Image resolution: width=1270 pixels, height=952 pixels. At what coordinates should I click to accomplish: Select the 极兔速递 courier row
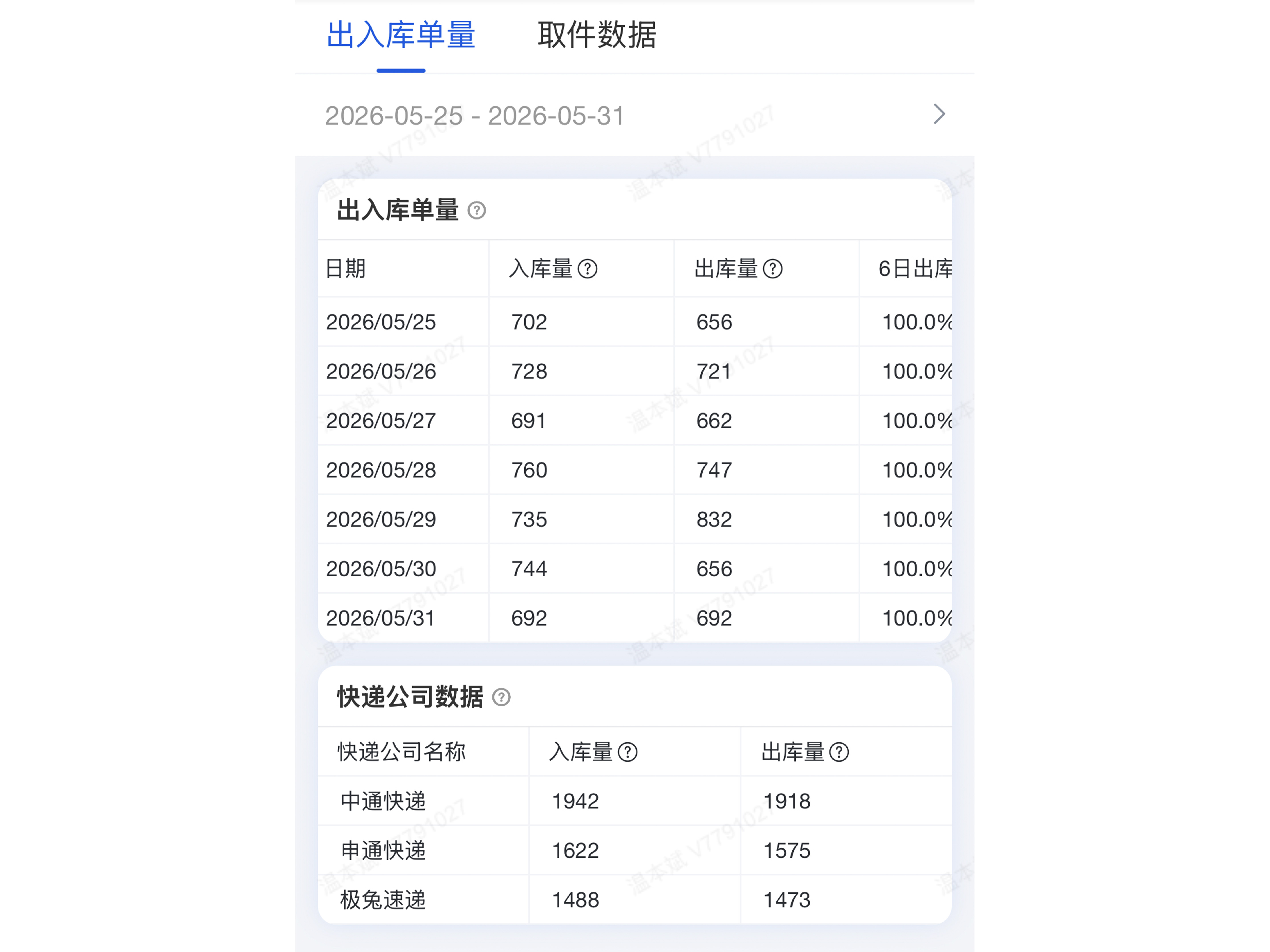[x=634, y=900]
